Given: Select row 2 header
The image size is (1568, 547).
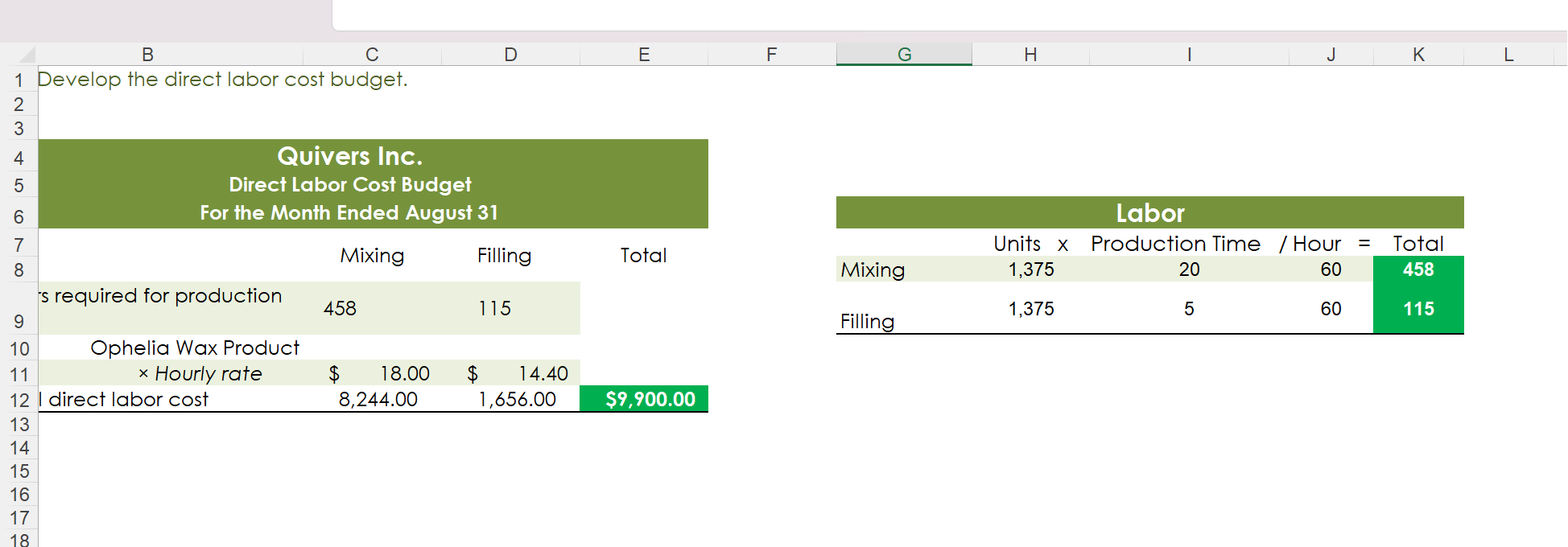Looking at the screenshot, I should tap(19, 105).
